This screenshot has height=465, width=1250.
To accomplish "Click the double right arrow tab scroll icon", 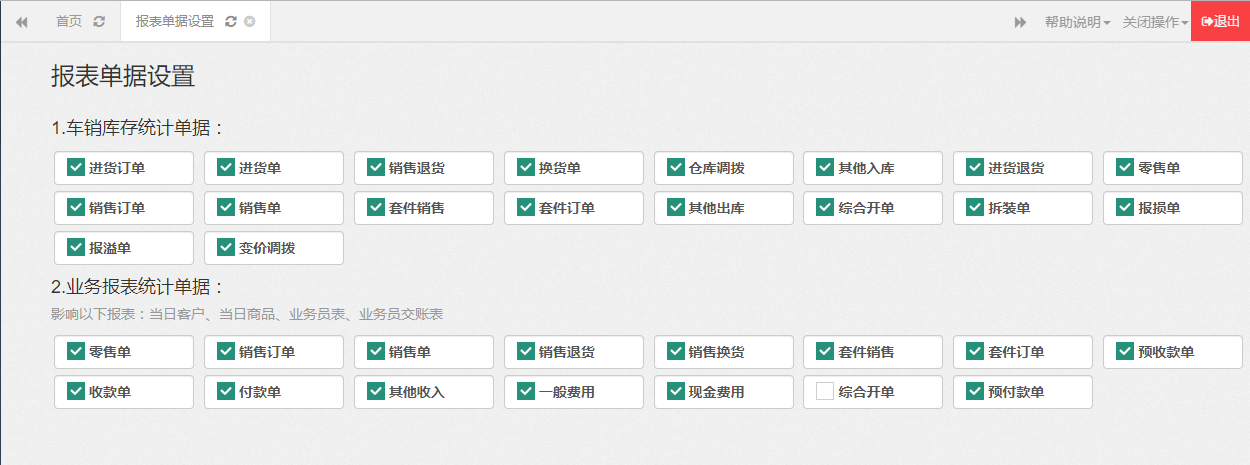I will 1020,22.
